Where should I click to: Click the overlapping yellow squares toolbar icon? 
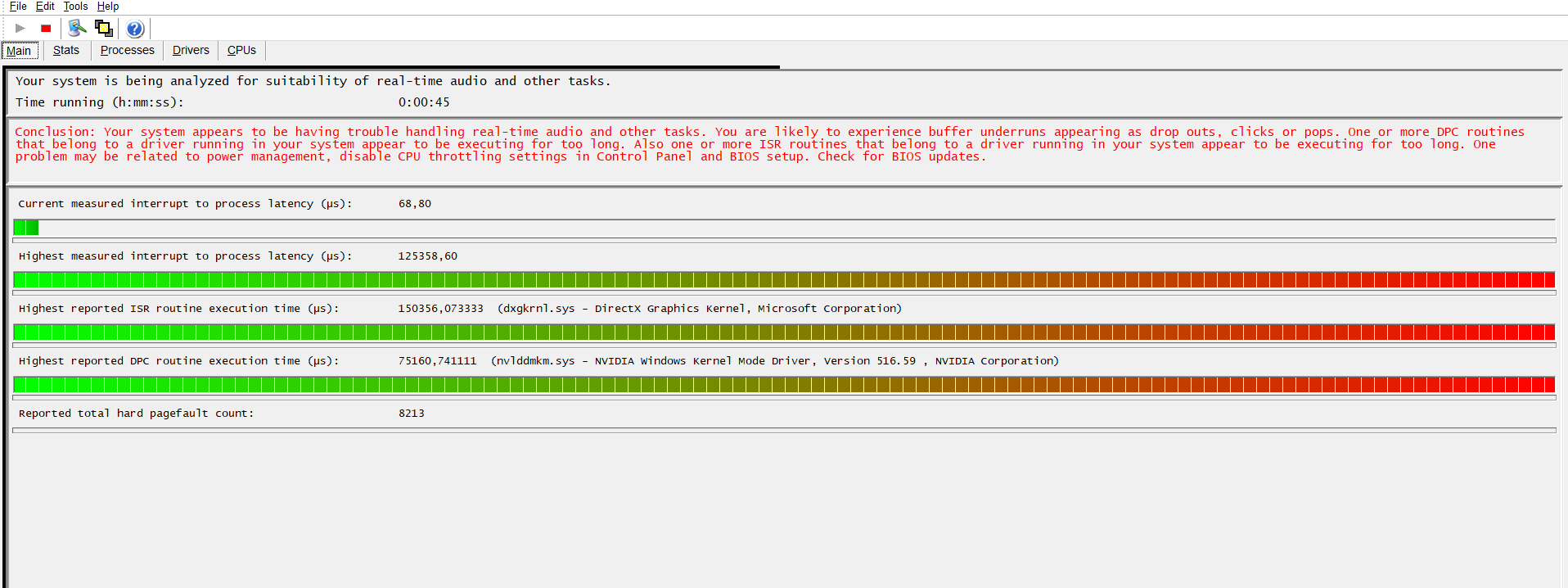click(x=104, y=29)
